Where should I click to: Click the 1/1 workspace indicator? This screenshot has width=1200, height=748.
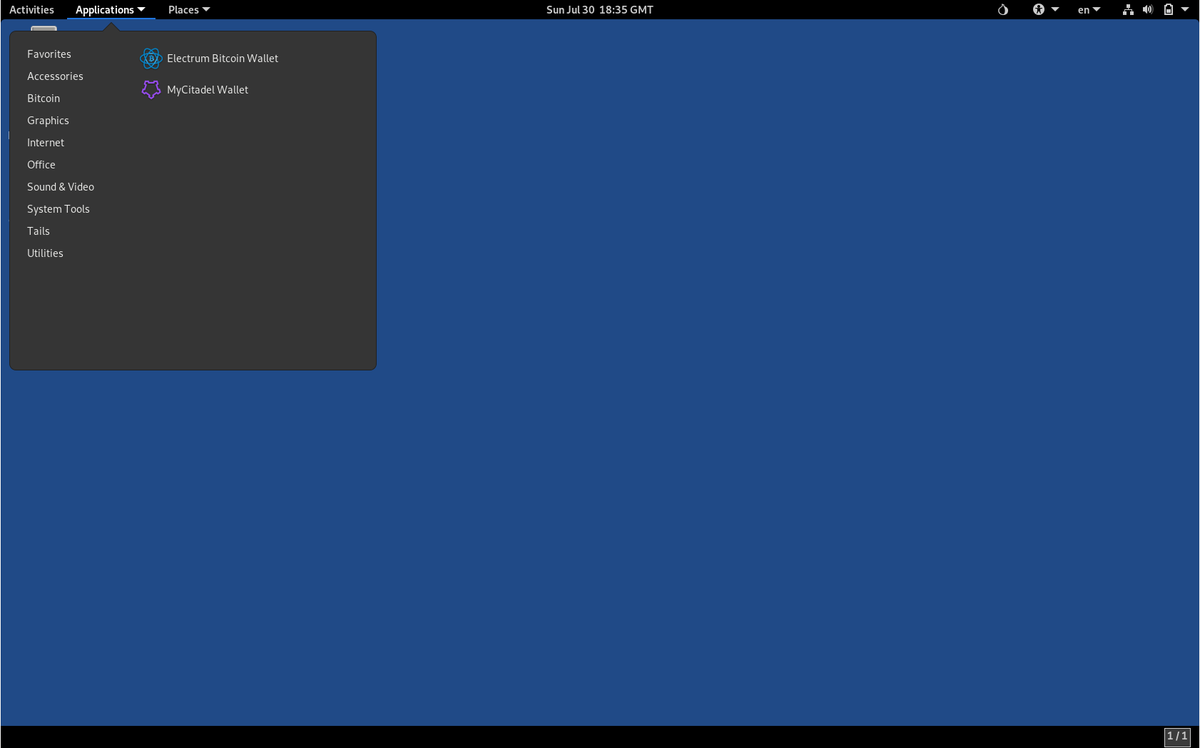point(1178,736)
